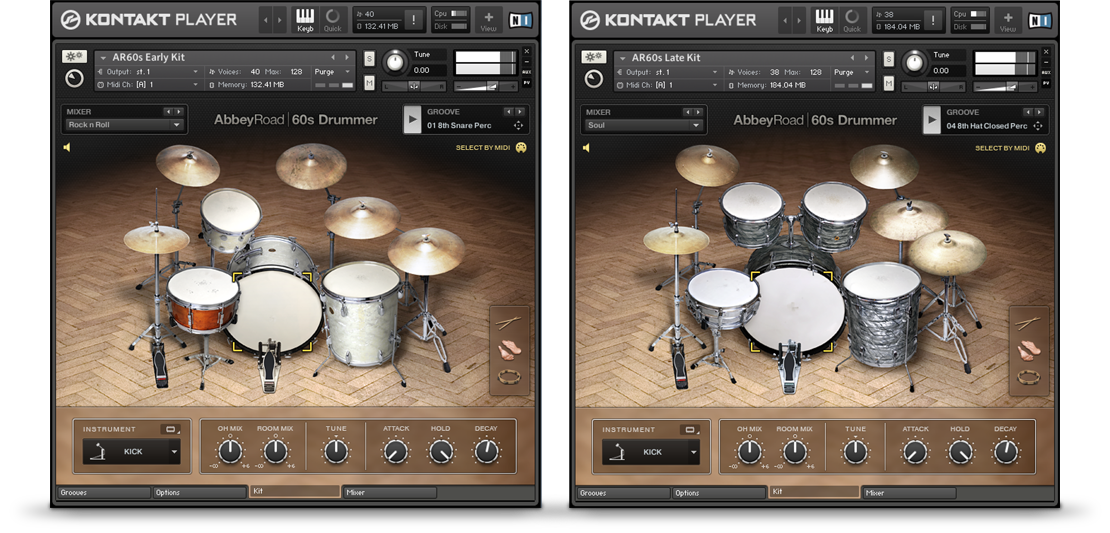This screenshot has width=1110, height=533.
Task: Open the Rock n Roll mixer preset dropdown
Action: (x=125, y=125)
